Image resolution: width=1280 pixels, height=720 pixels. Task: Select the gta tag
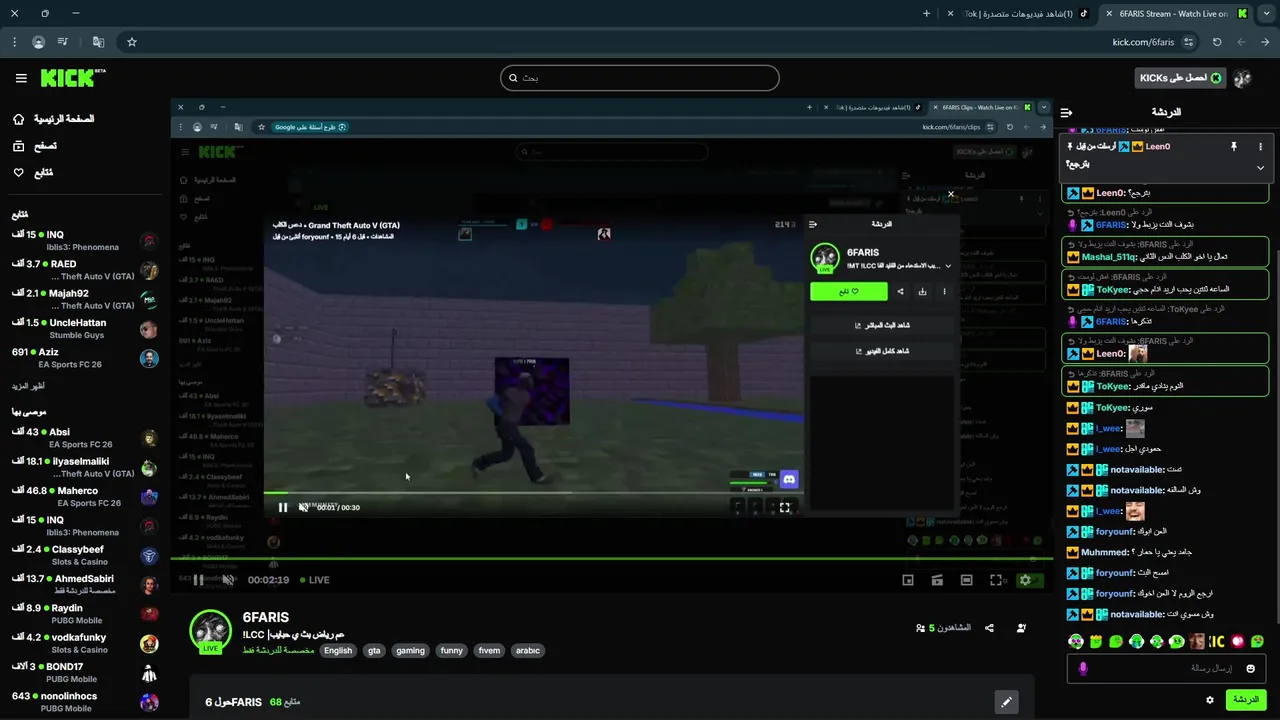click(374, 651)
